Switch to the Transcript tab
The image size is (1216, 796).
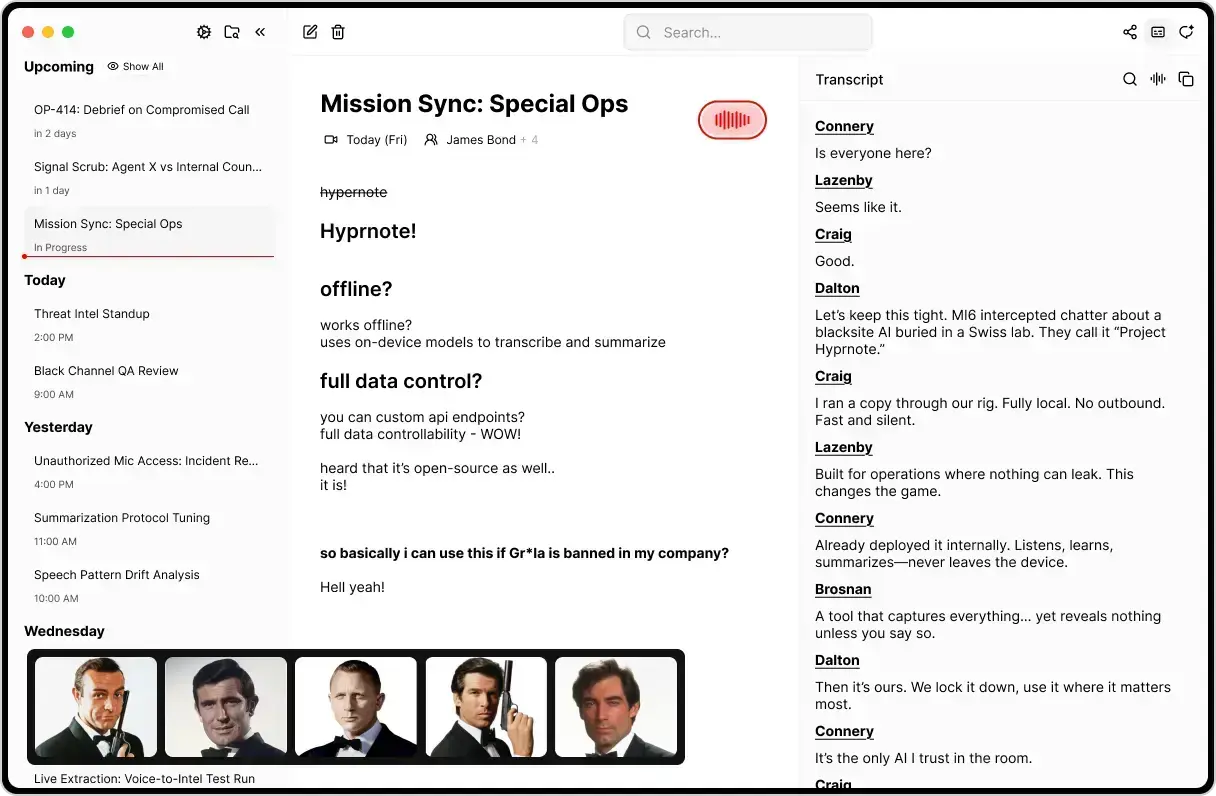pyautogui.click(x=849, y=79)
